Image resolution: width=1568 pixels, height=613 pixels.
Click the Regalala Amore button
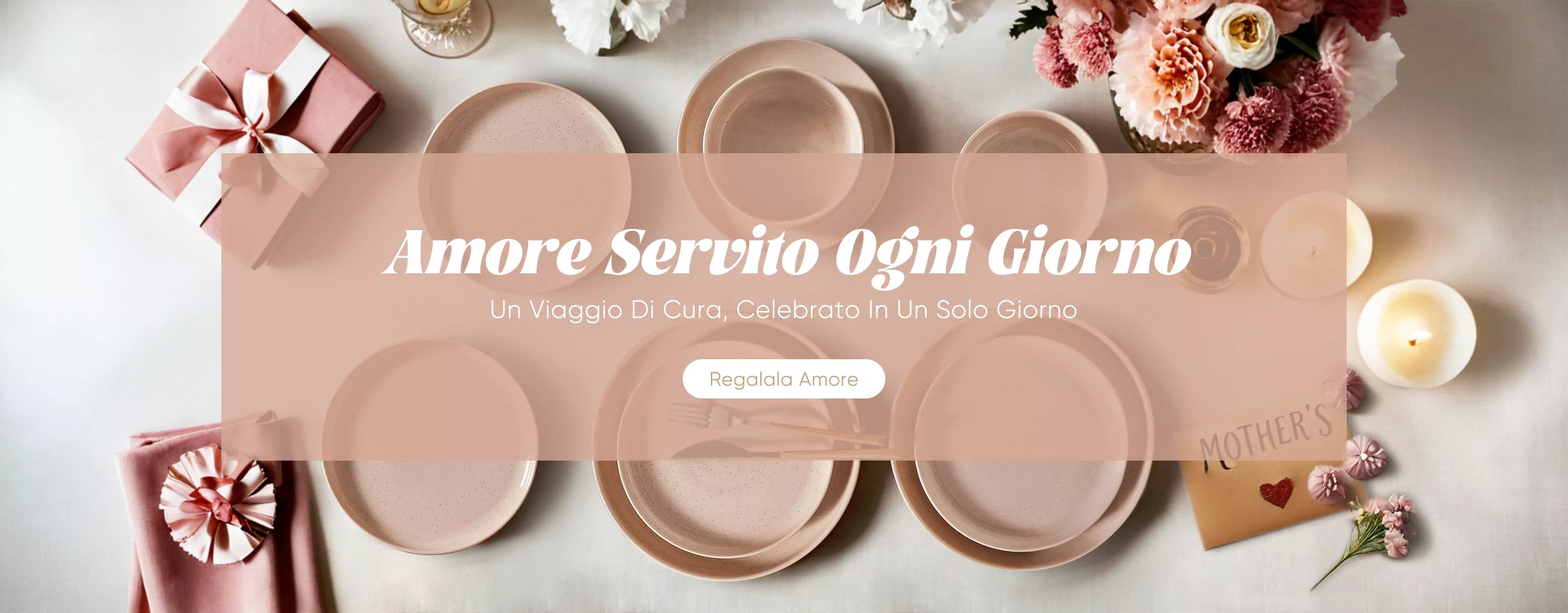click(783, 379)
